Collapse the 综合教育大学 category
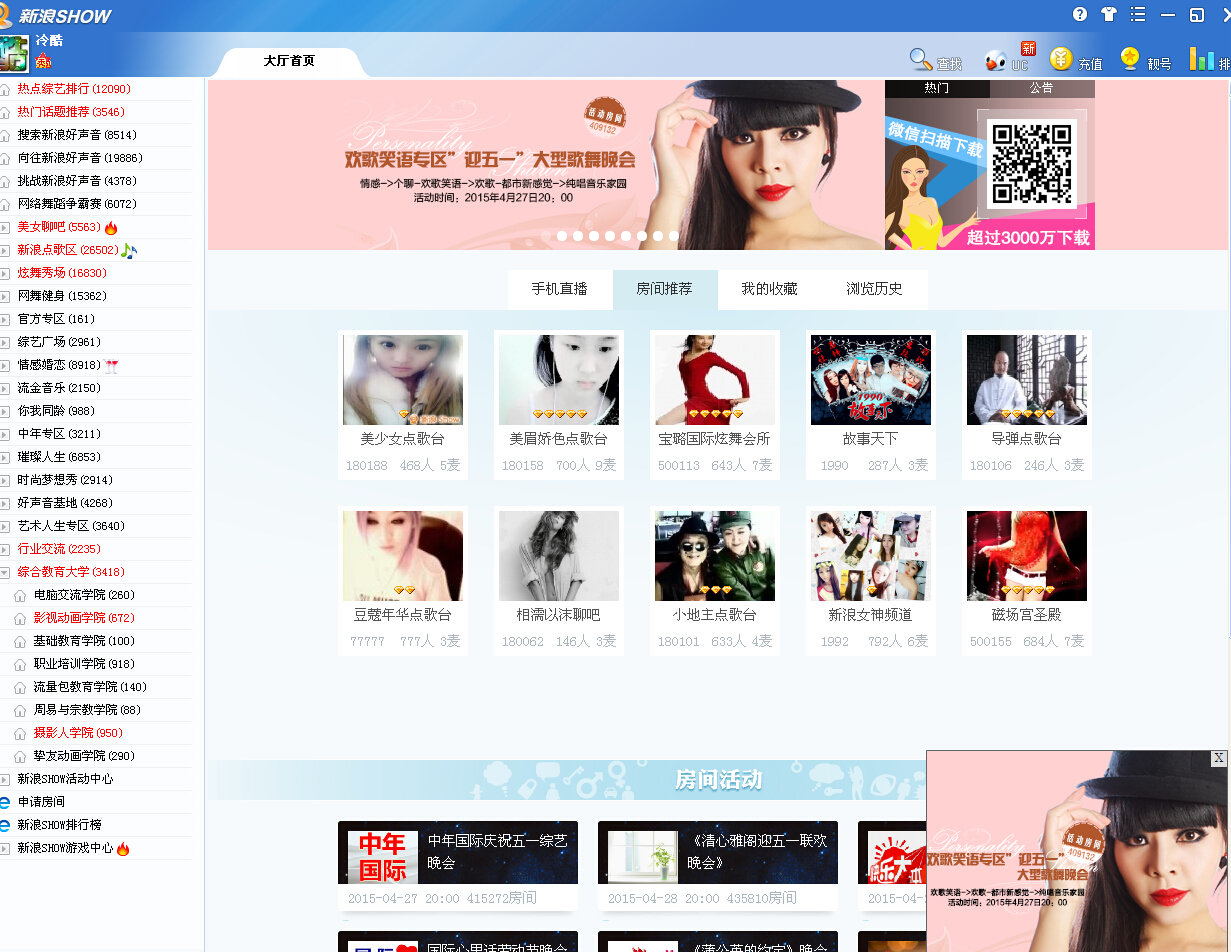 6,573
